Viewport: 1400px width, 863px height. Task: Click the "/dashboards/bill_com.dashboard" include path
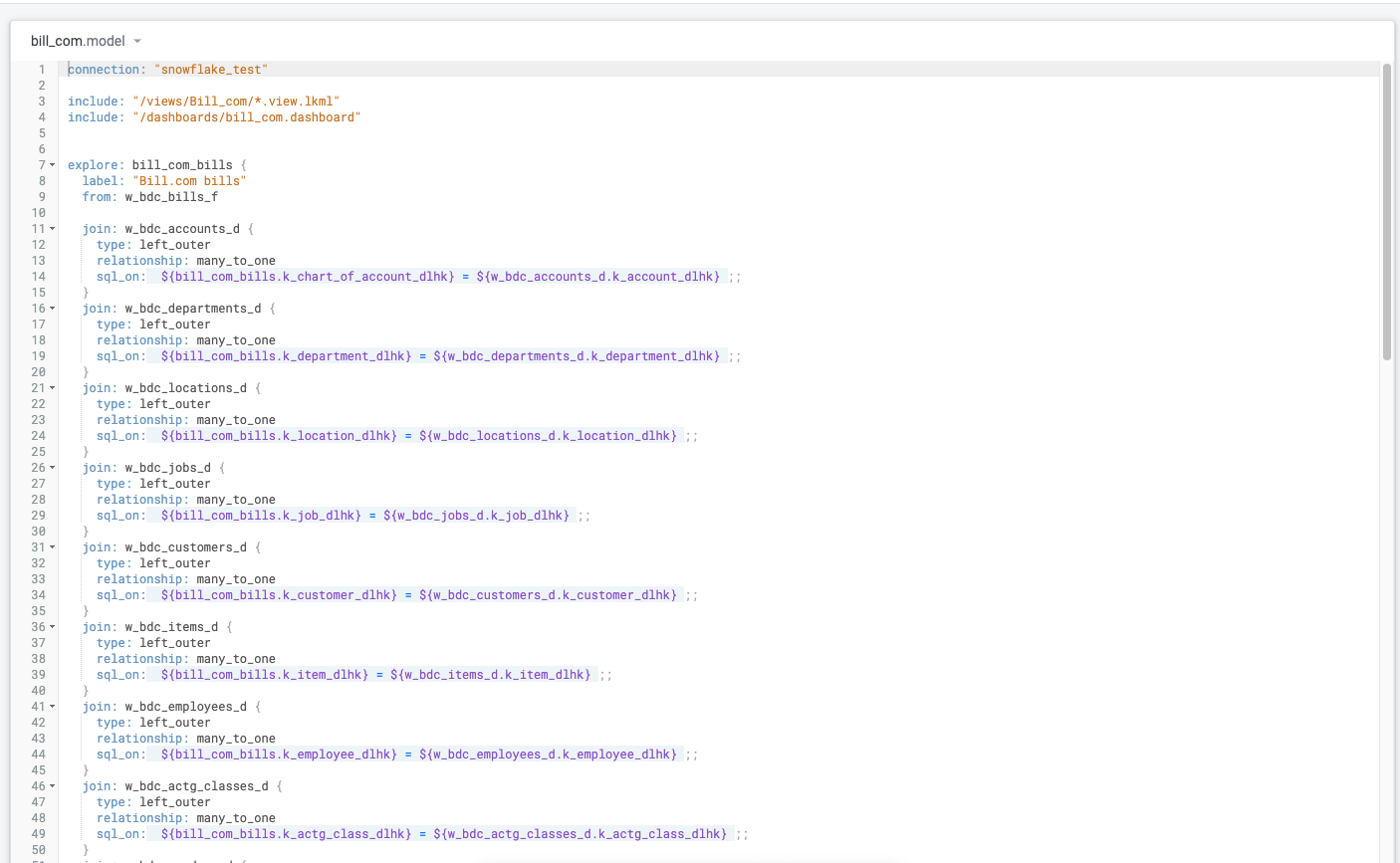click(x=246, y=117)
